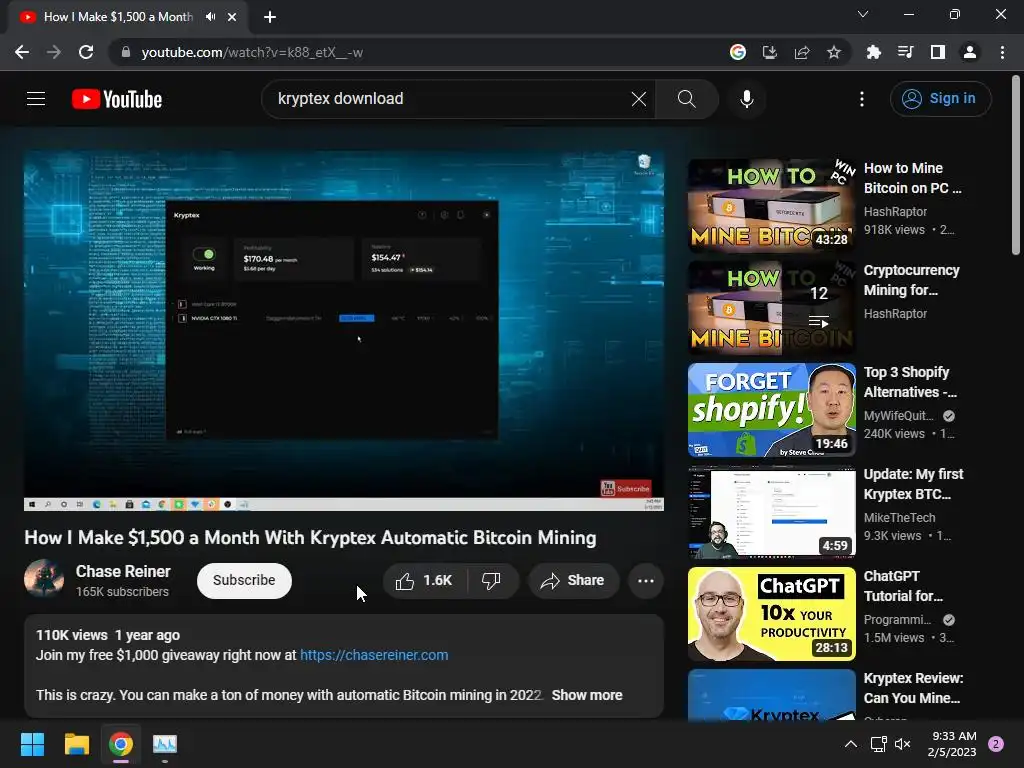The height and width of the screenshot is (768, 1024).
Task: Install app icon in address bar
Action: [x=770, y=52]
